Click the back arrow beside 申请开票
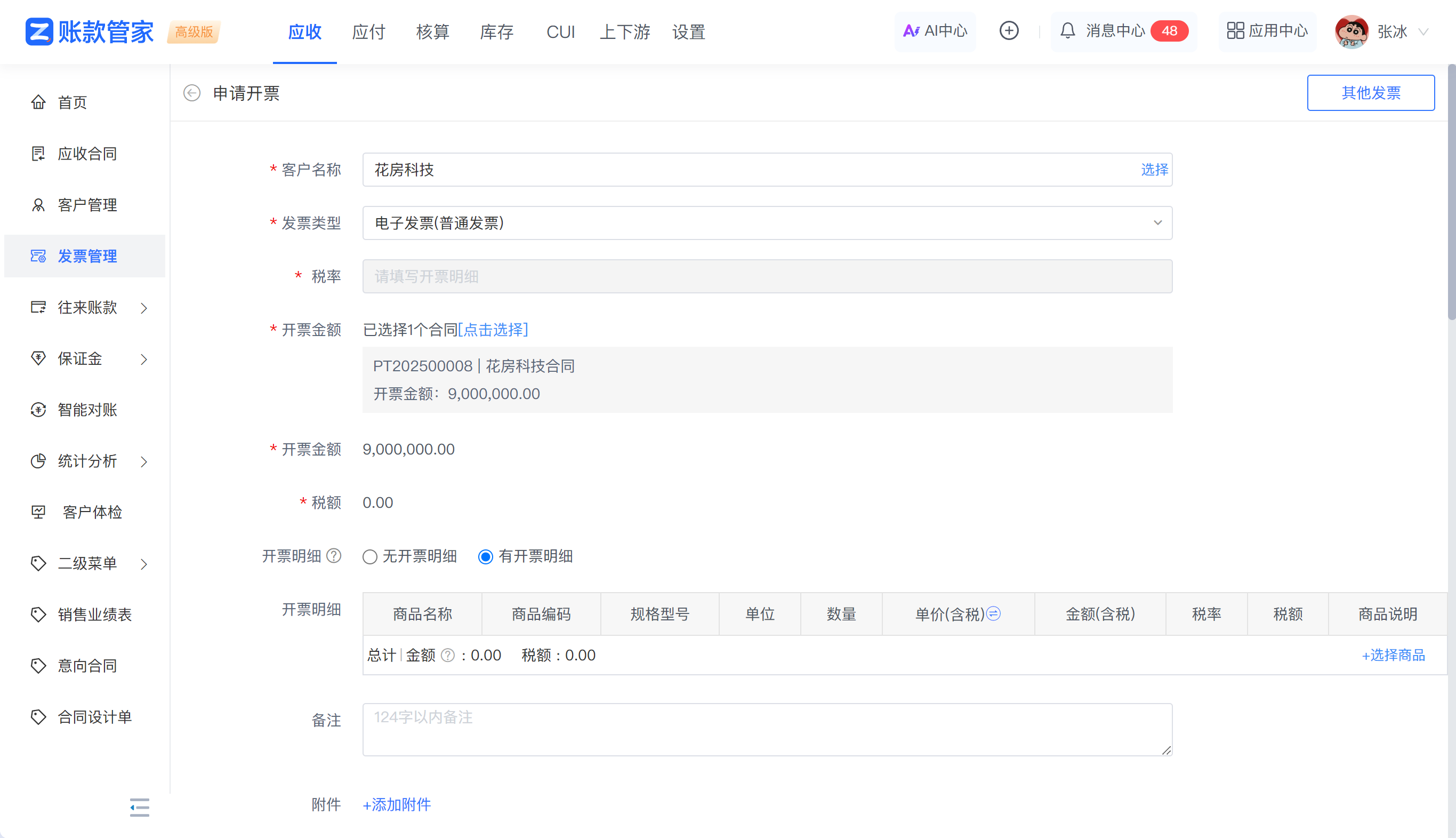Image resolution: width=1456 pixels, height=838 pixels. coord(191,93)
